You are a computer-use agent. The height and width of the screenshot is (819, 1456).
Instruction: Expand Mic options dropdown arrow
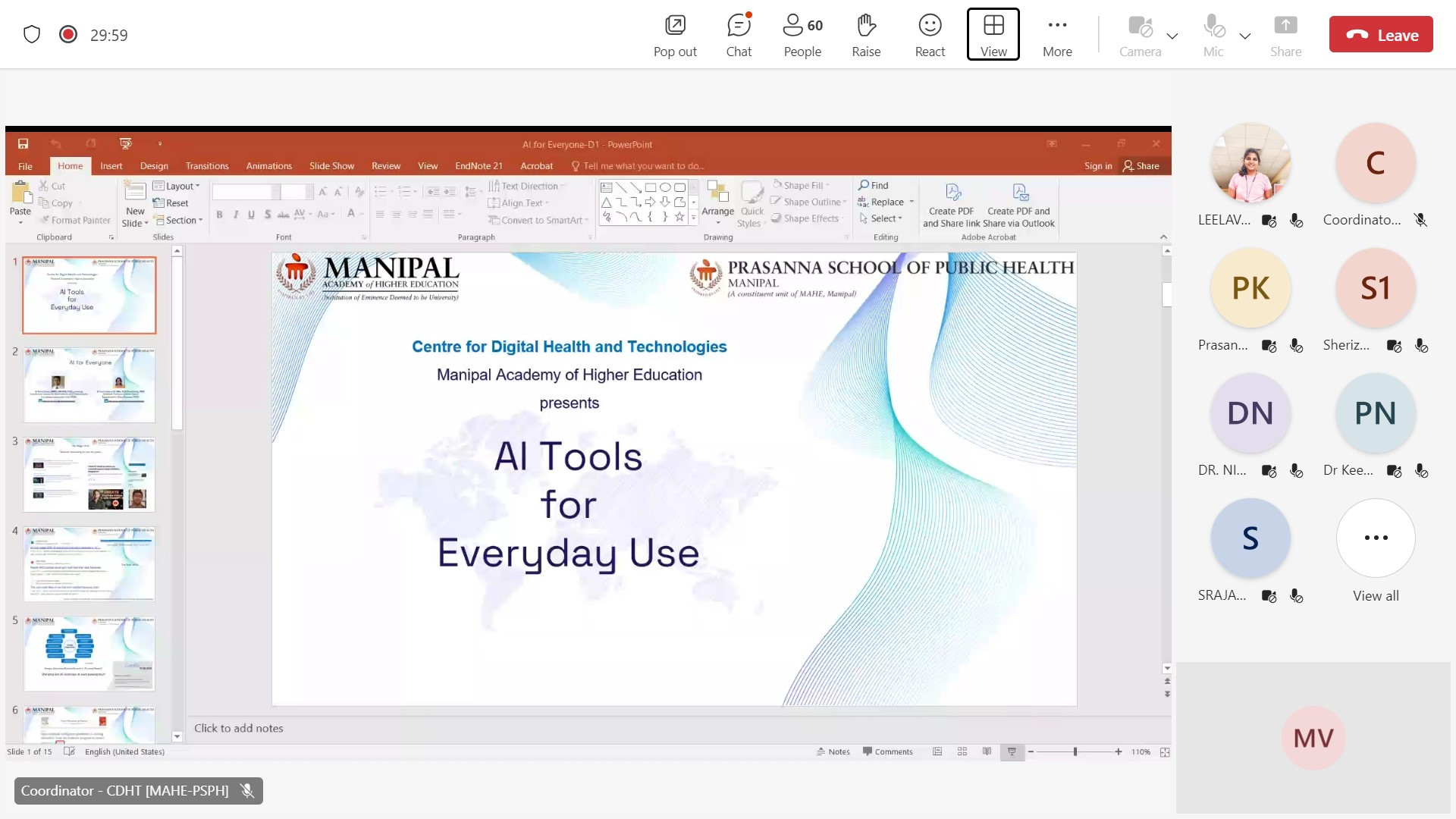point(1245,36)
